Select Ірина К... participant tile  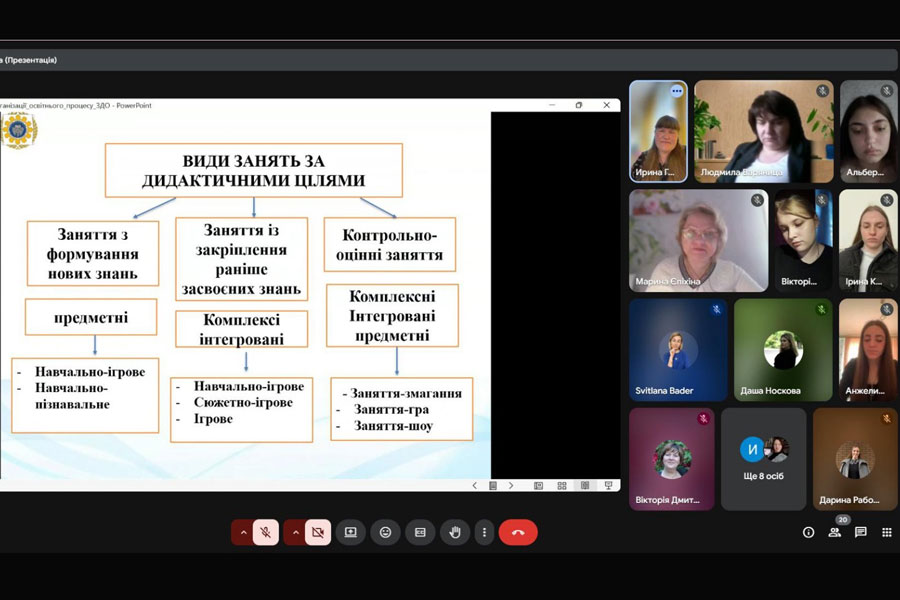tap(869, 241)
